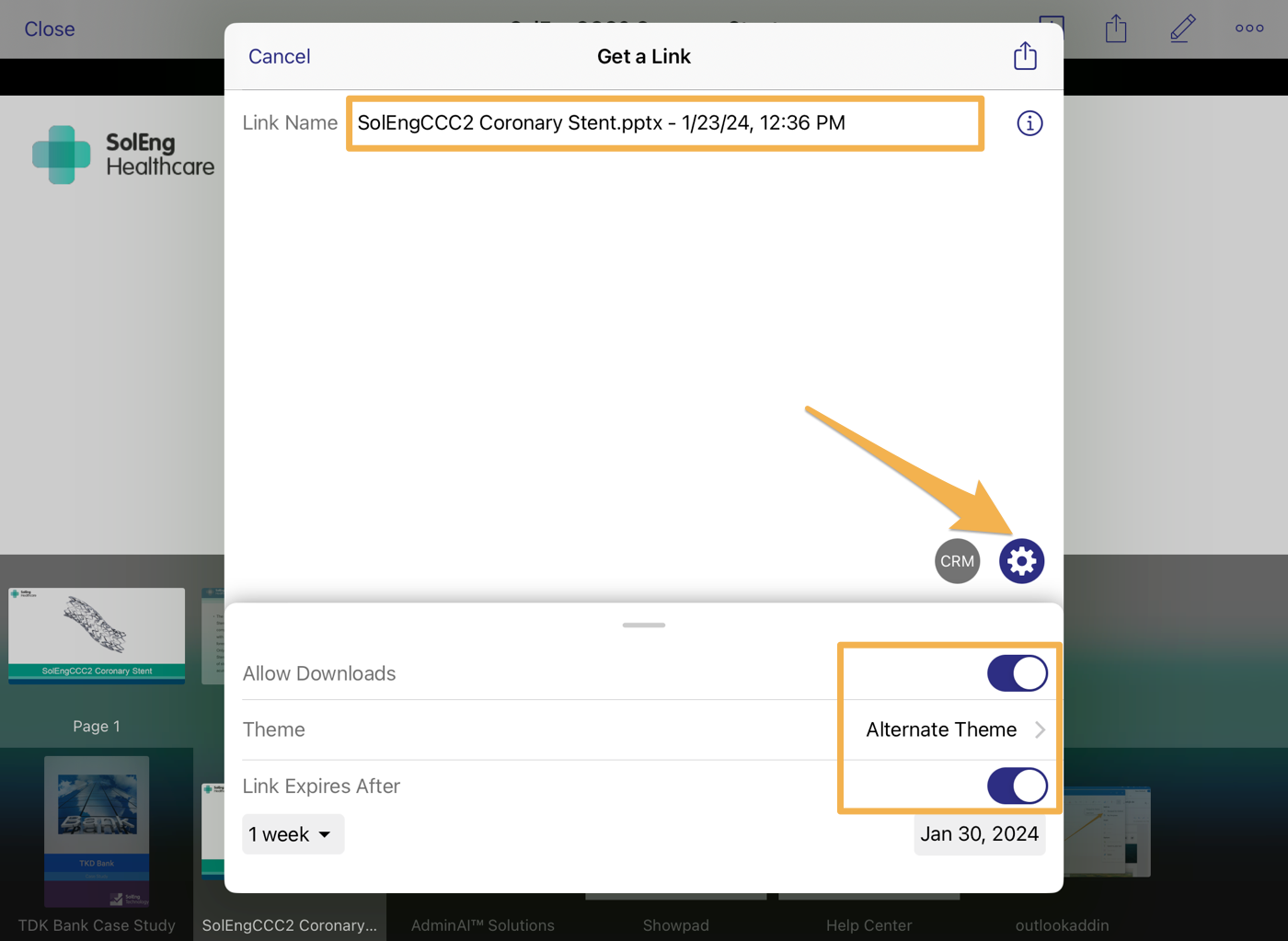1288x941 pixels.
Task: Open the three-dot more options menu
Action: 1249,29
